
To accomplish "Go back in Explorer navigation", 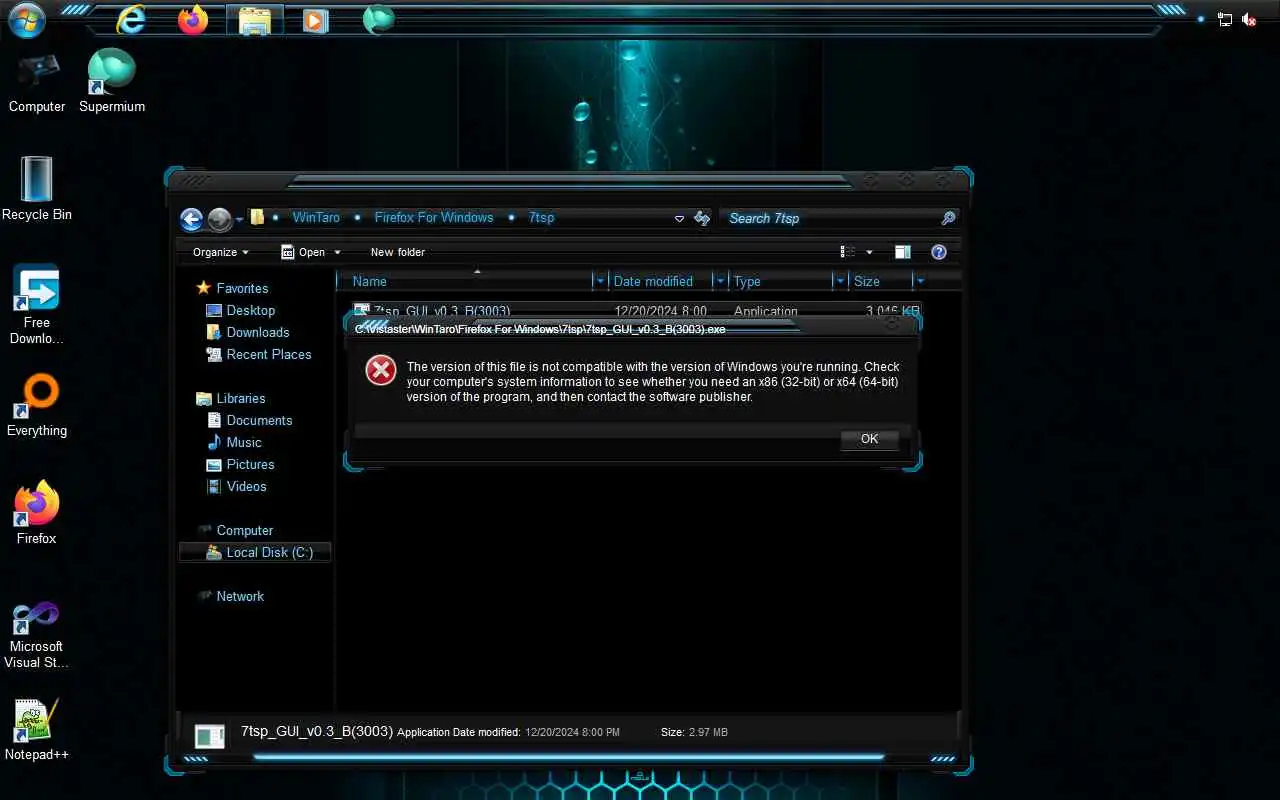I will click(191, 219).
